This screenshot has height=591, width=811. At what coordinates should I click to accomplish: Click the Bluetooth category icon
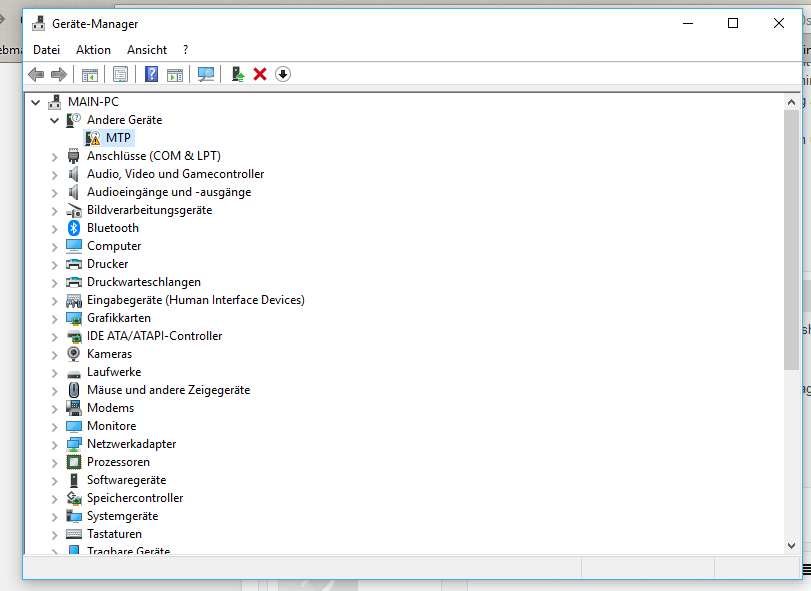[x=74, y=228]
